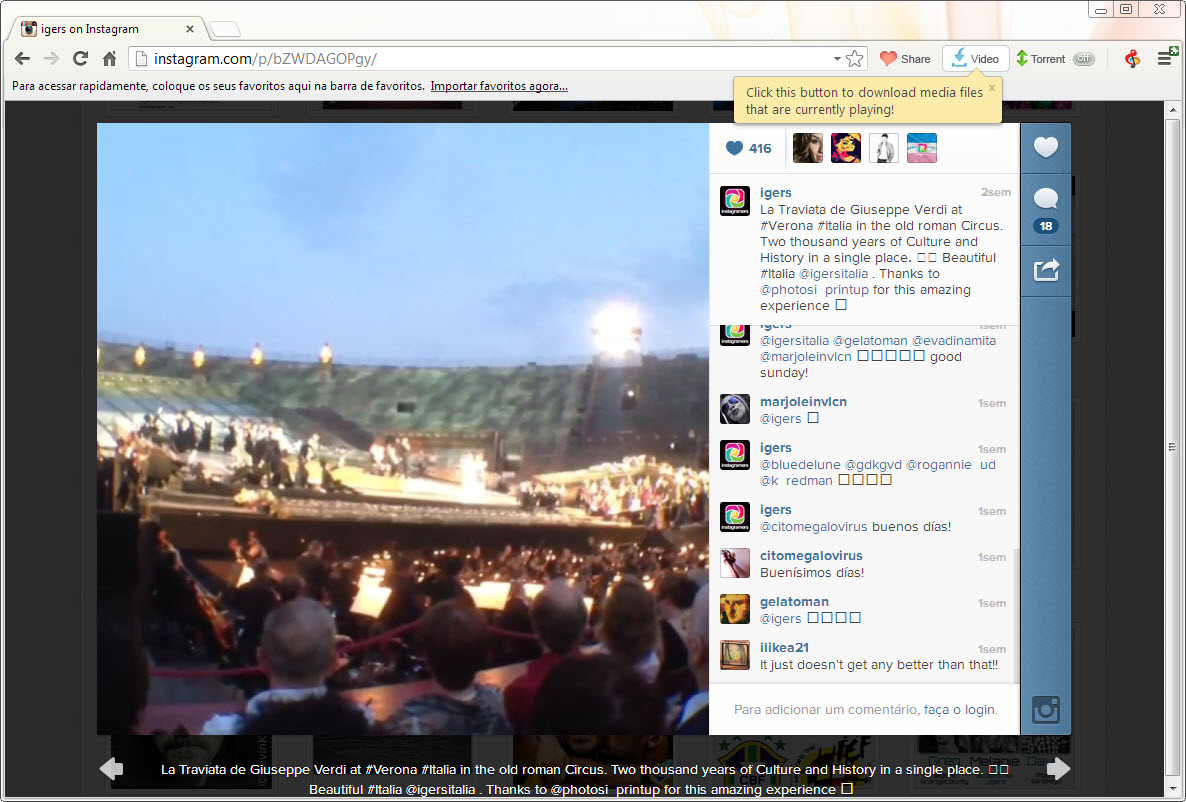1186x802 pixels.
Task: Expand the address bar dropdown arrow
Action: tap(837, 59)
